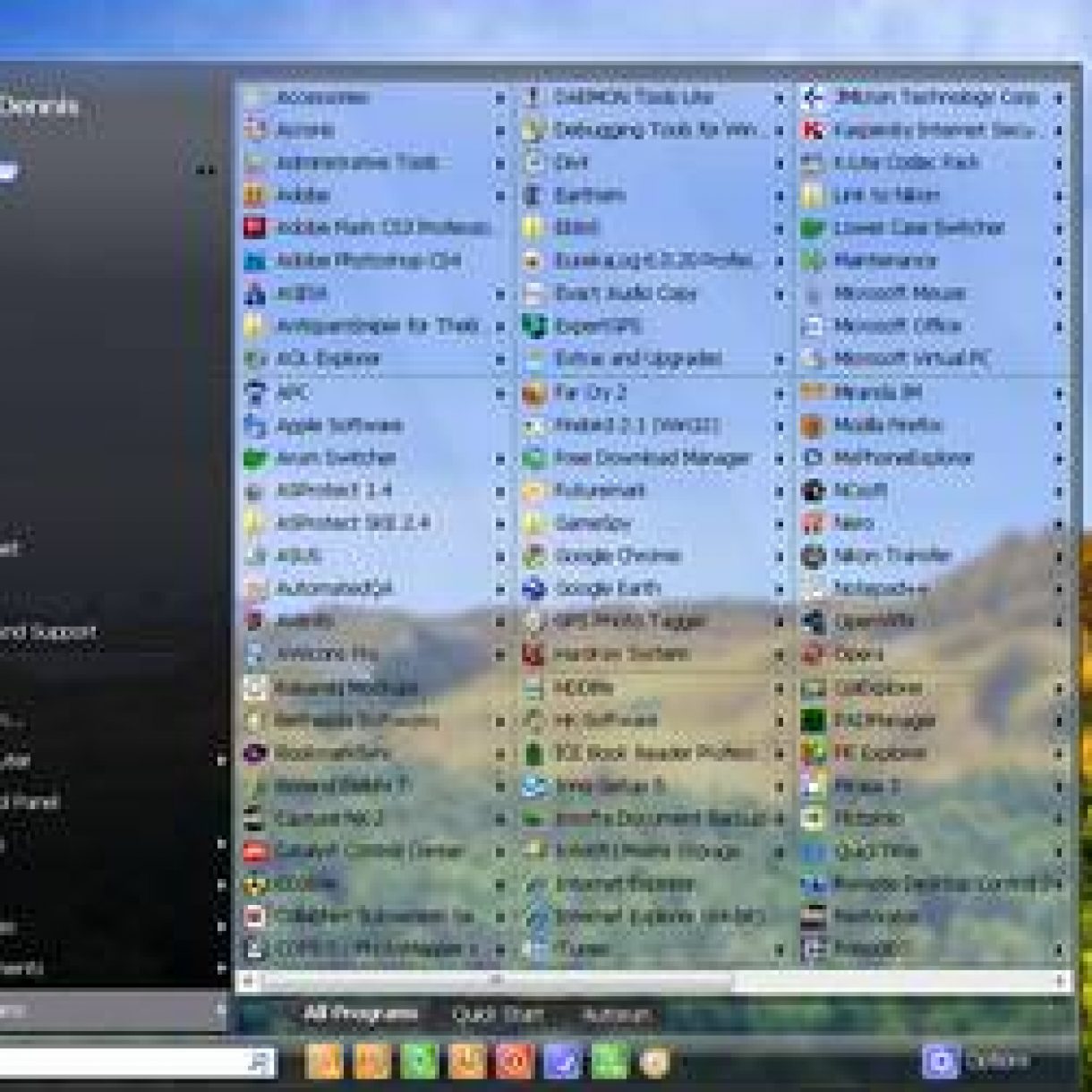The width and height of the screenshot is (1092, 1092).
Task: Select Internet Explorer (64-bit) entry
Action: click(652, 917)
